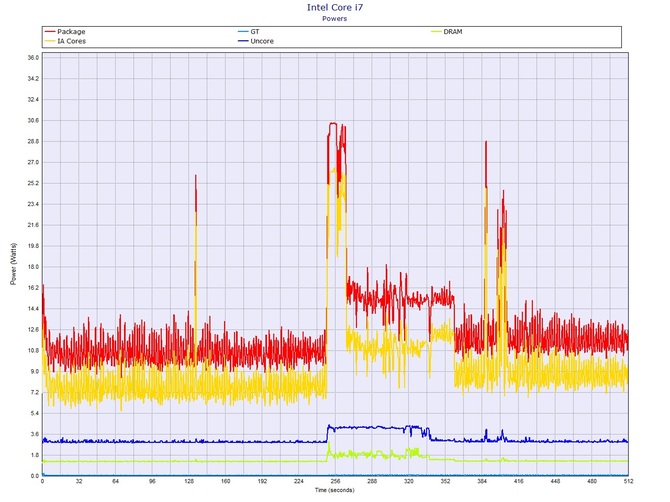Click the Time (seconds) axis label
The width and height of the screenshot is (670, 502).
pos(335,490)
